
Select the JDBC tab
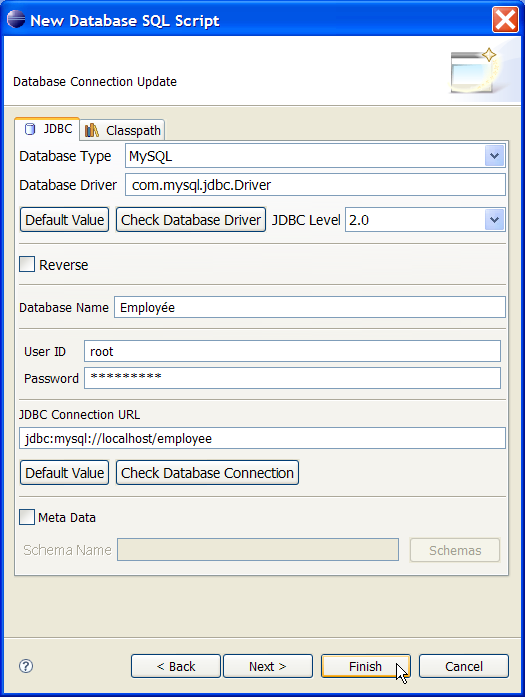coord(47,129)
